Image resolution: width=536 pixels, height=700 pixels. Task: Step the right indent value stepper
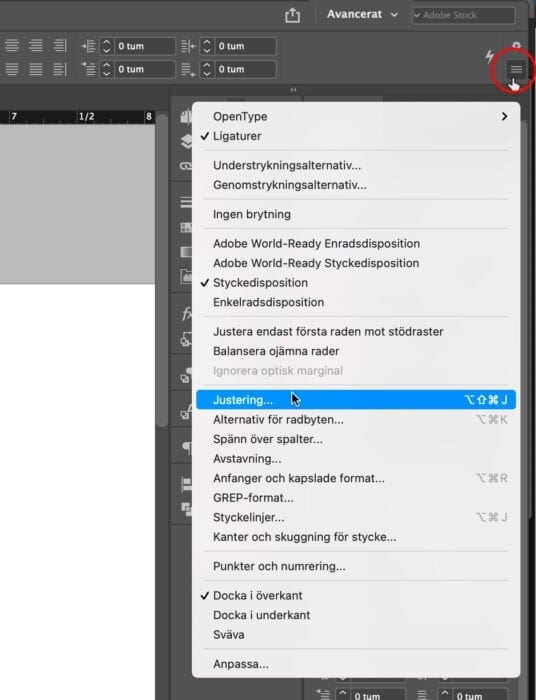207,46
